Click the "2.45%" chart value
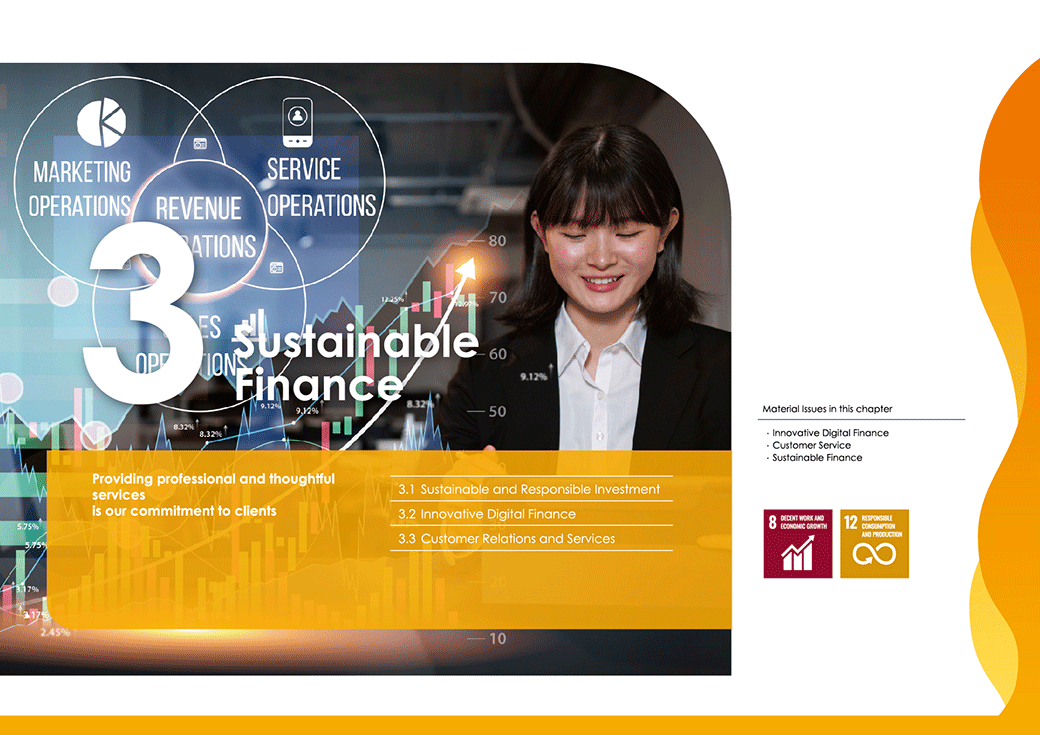This screenshot has height=735, width=1040. tap(54, 632)
